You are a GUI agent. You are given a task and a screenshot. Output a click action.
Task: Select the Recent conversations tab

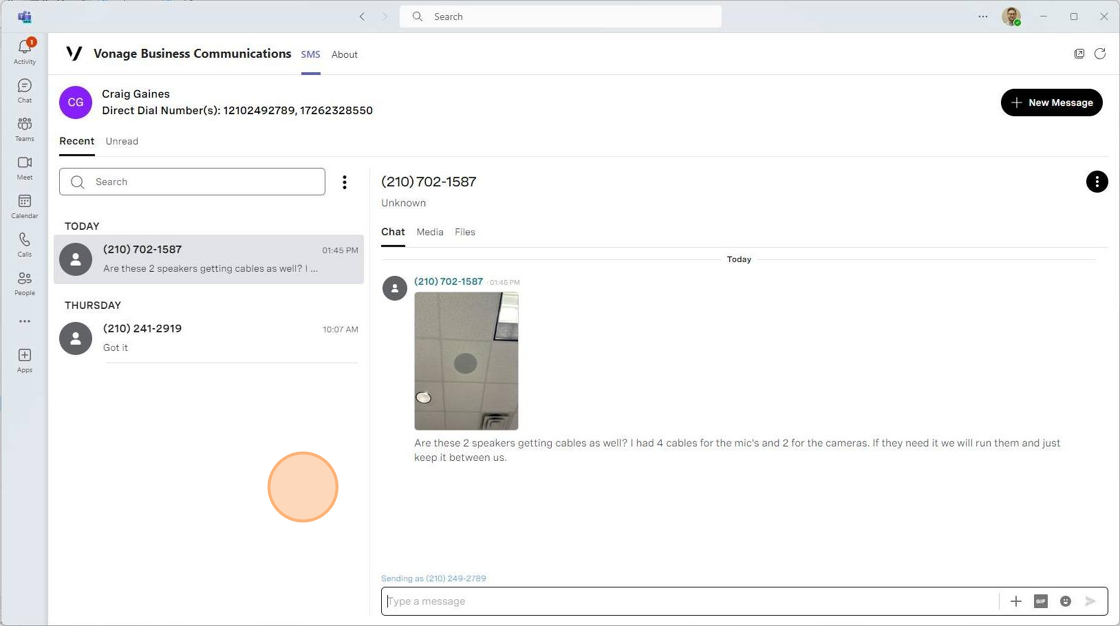point(76,141)
